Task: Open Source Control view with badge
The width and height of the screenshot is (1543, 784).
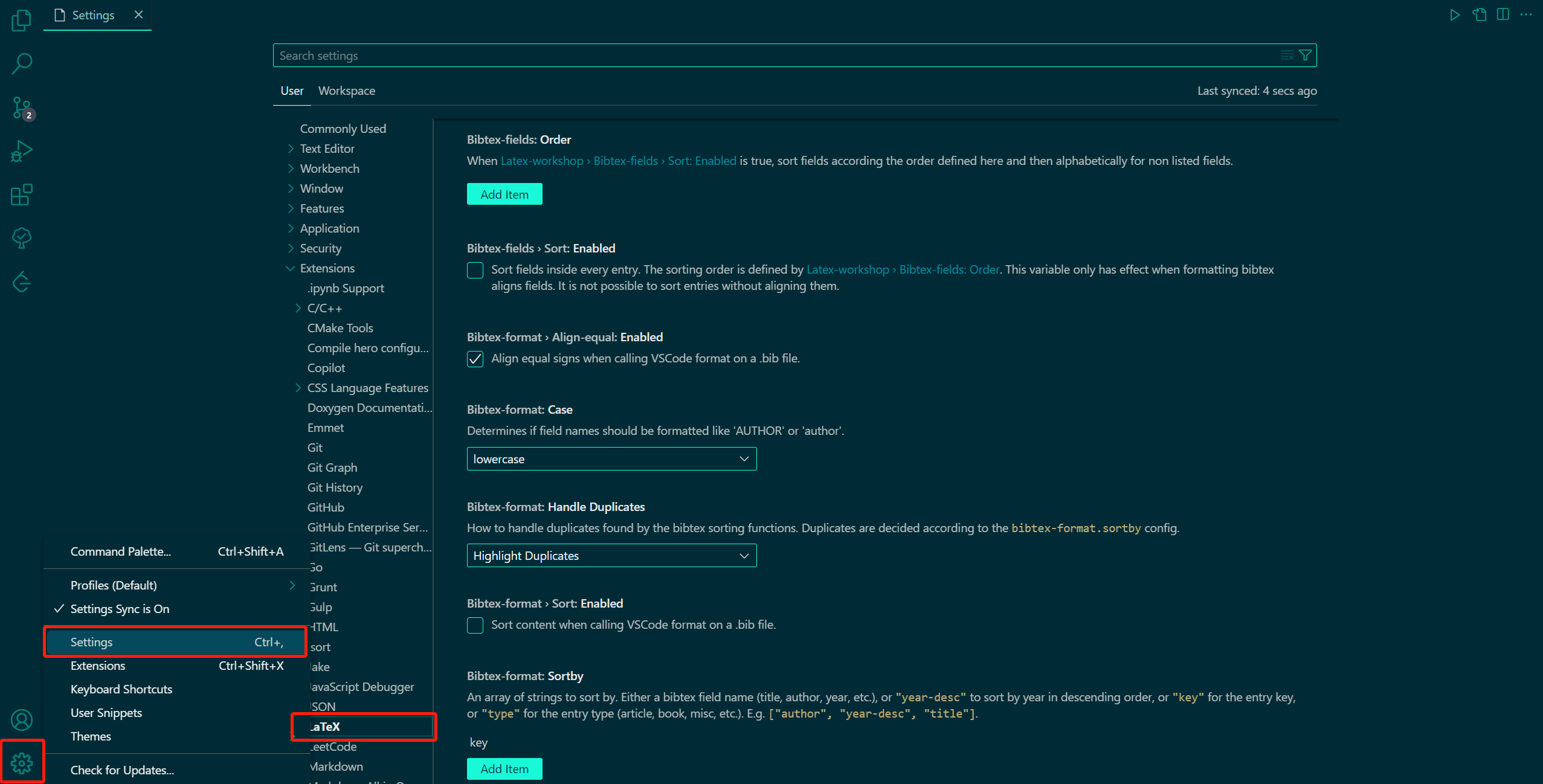Action: [x=21, y=108]
